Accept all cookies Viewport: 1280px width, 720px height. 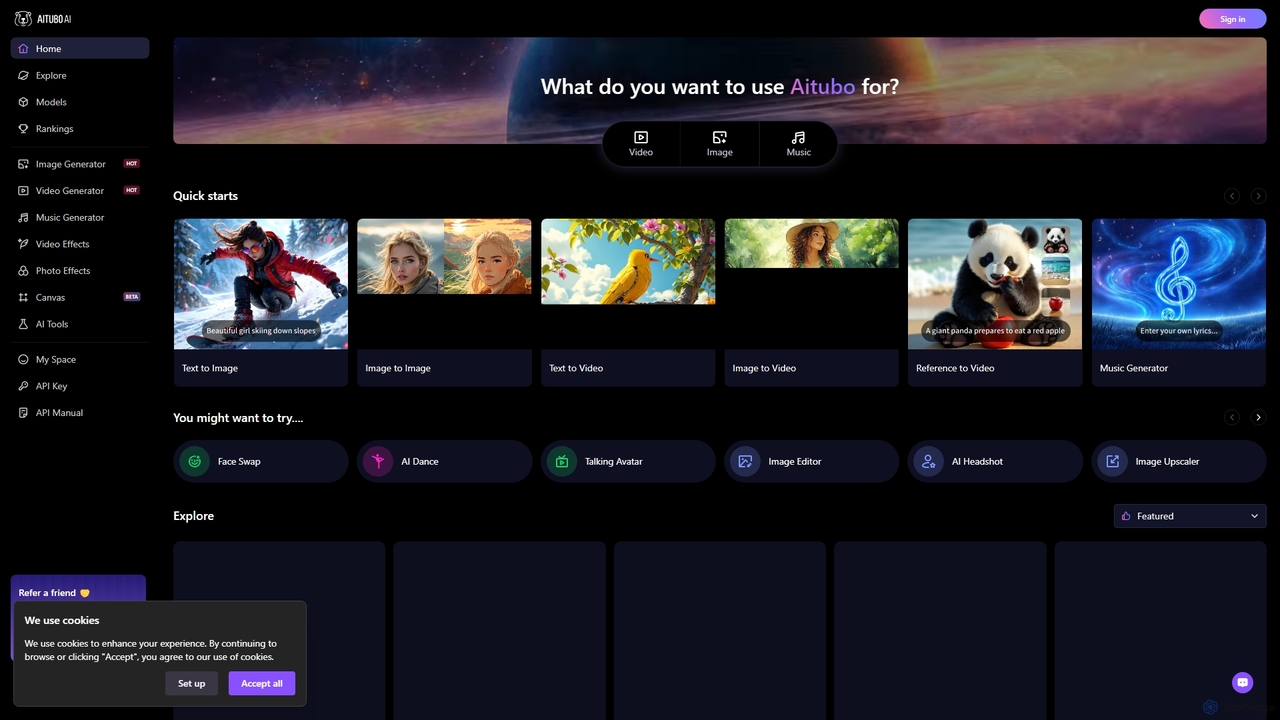click(262, 683)
